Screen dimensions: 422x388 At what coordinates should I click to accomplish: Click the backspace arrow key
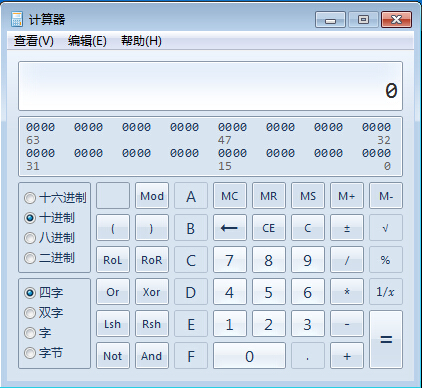click(x=230, y=228)
